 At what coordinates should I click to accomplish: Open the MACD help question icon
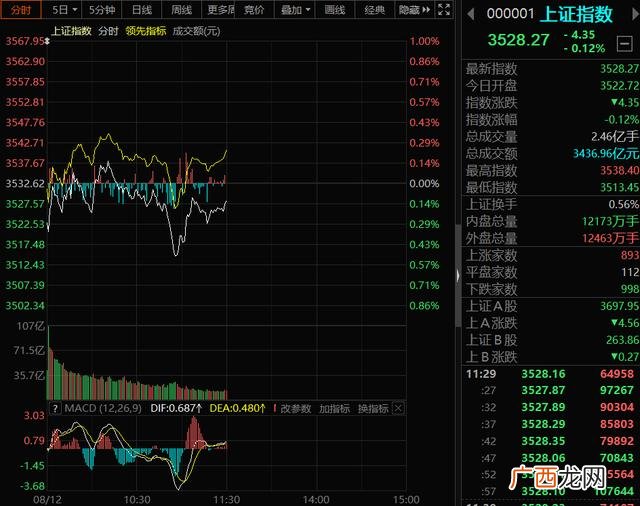[55, 408]
